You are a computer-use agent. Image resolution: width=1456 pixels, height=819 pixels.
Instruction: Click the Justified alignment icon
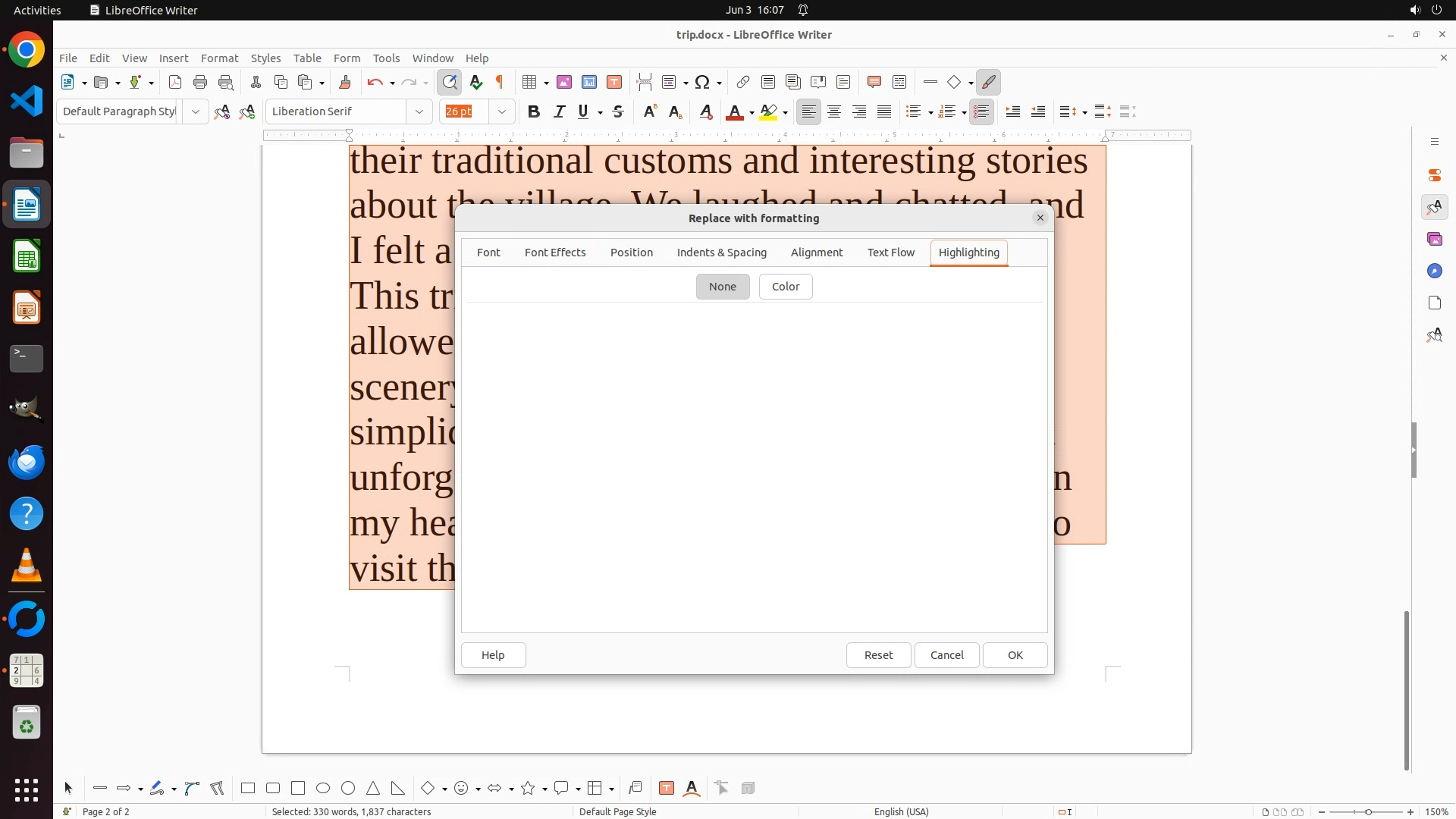click(884, 111)
